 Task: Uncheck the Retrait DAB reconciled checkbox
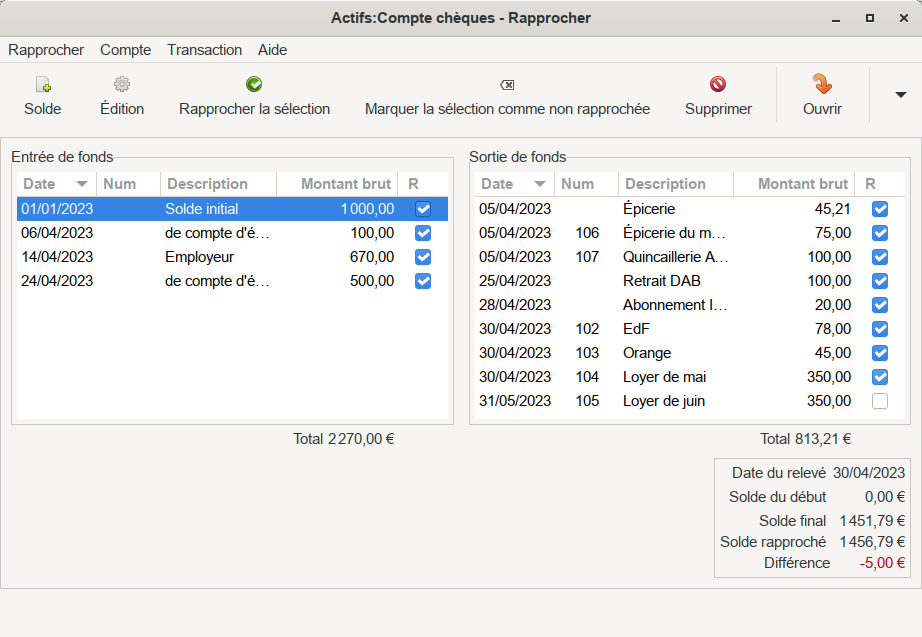tap(879, 281)
